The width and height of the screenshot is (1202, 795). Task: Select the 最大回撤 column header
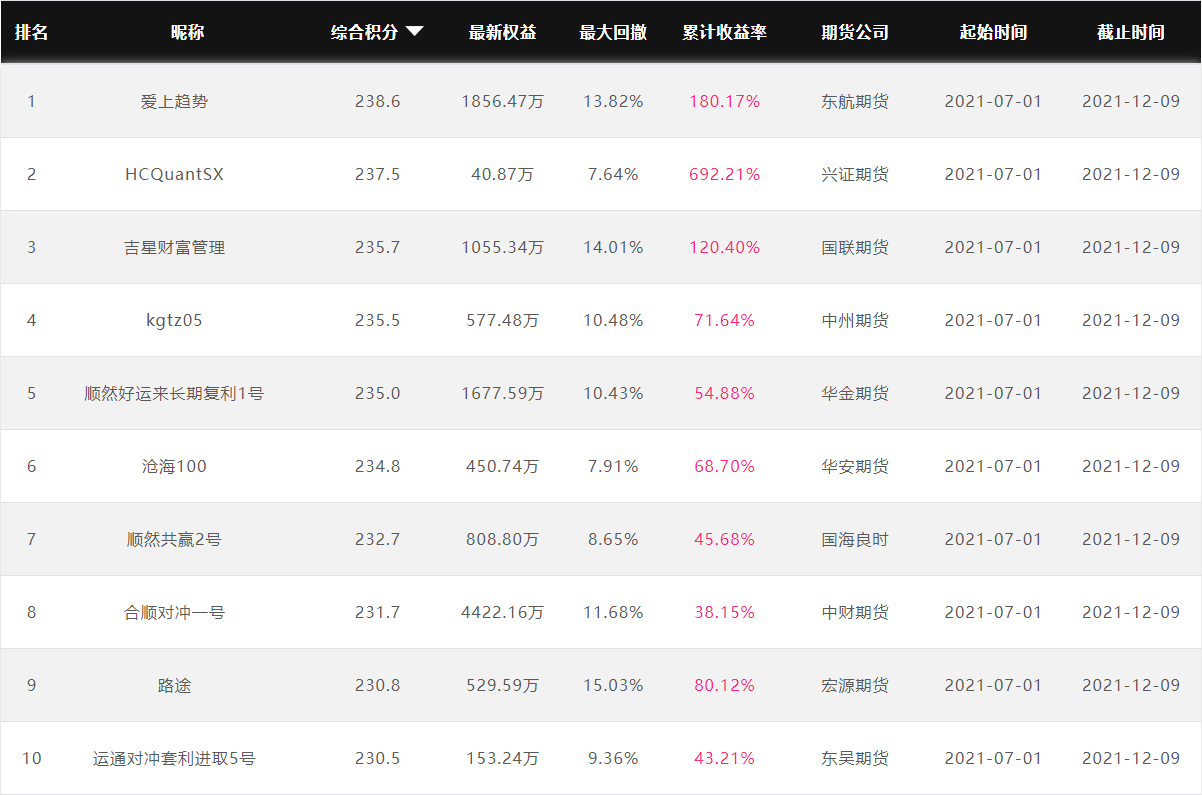(x=613, y=32)
